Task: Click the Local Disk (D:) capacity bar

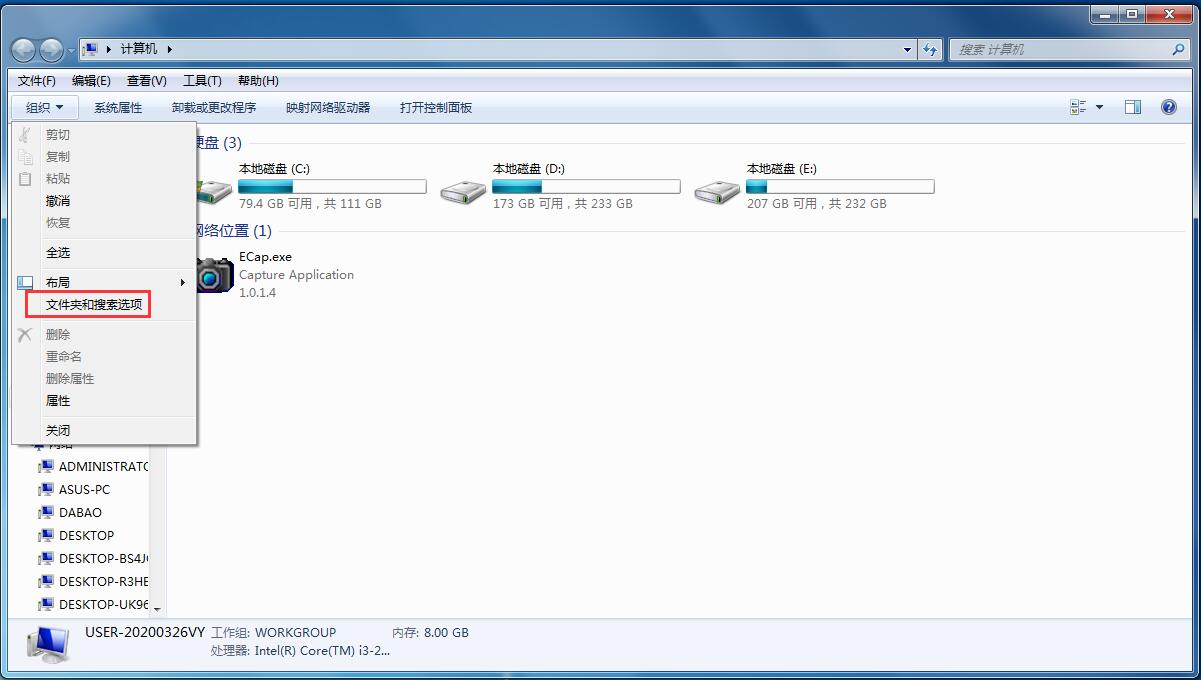Action: click(x=585, y=186)
